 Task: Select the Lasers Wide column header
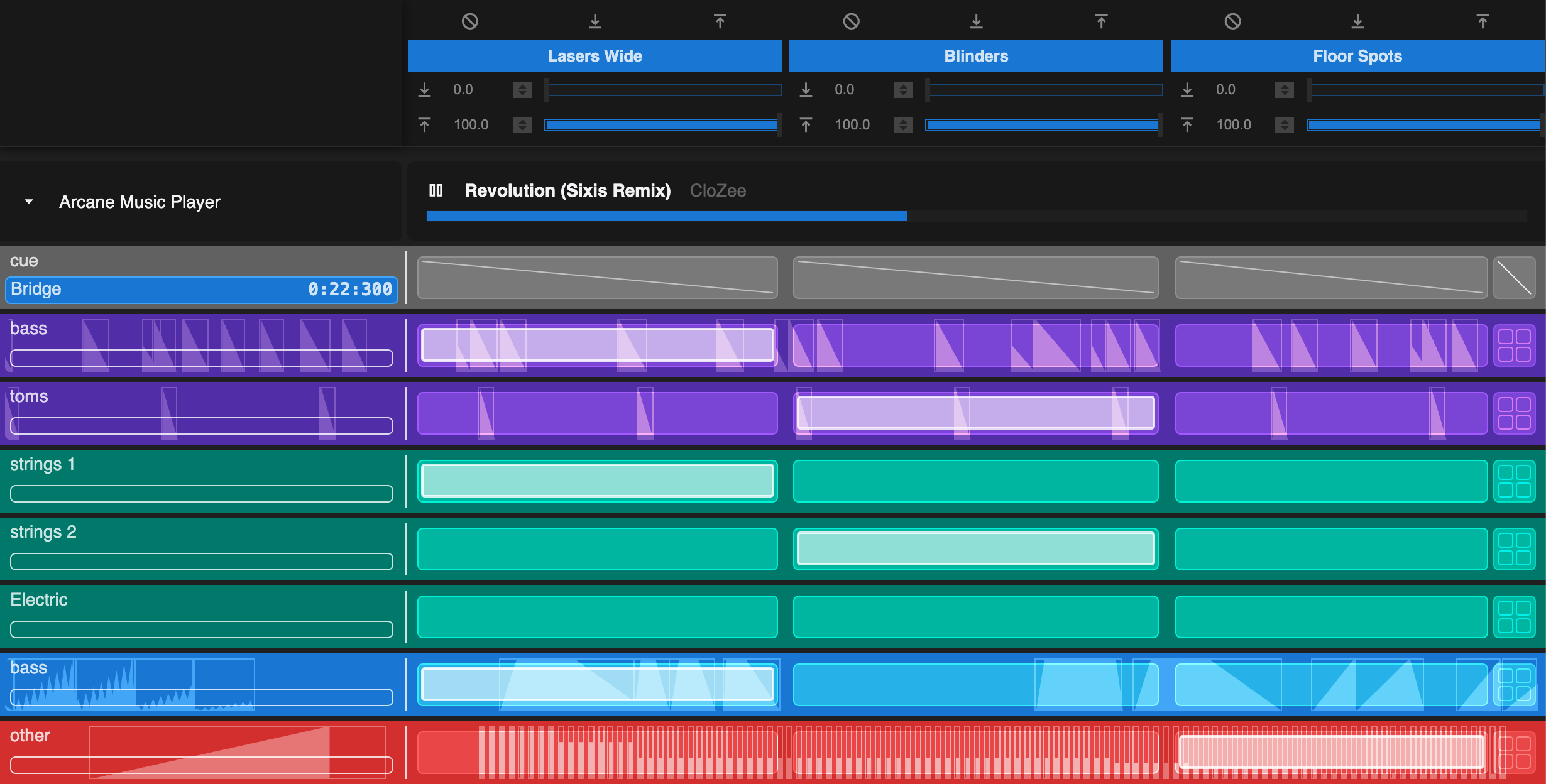click(595, 56)
